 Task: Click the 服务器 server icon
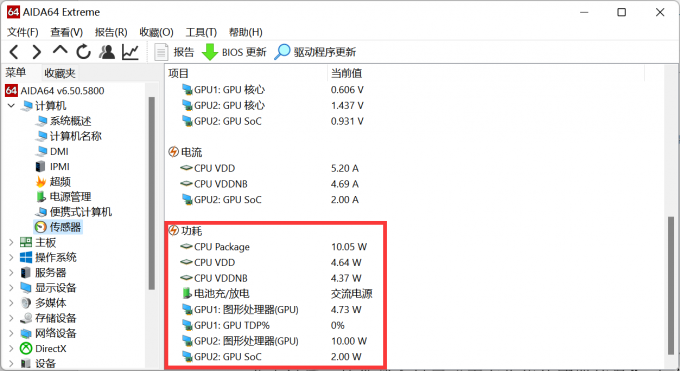pos(26,273)
